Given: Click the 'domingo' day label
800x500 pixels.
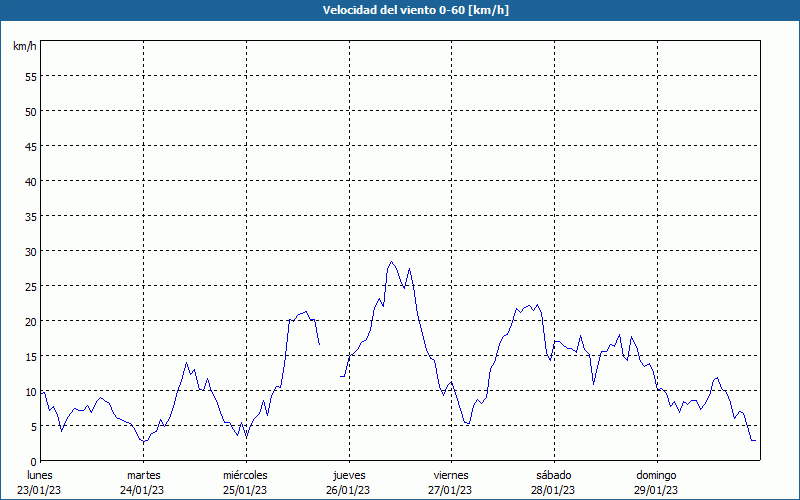Looking at the screenshot, I should 656,475.
